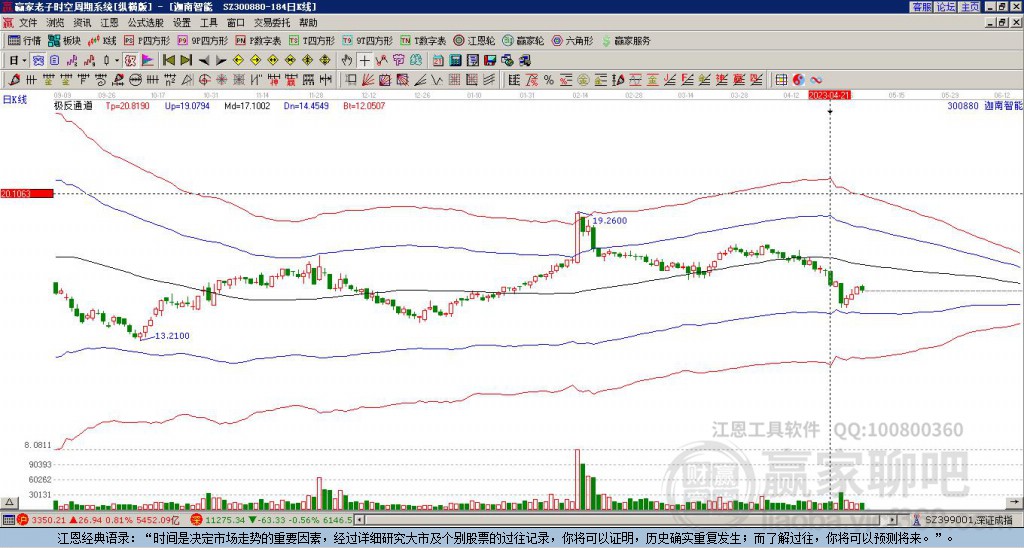Toggle the first highlighted chart mode button
The height and width of the screenshot is (548, 1024).
coord(39,61)
